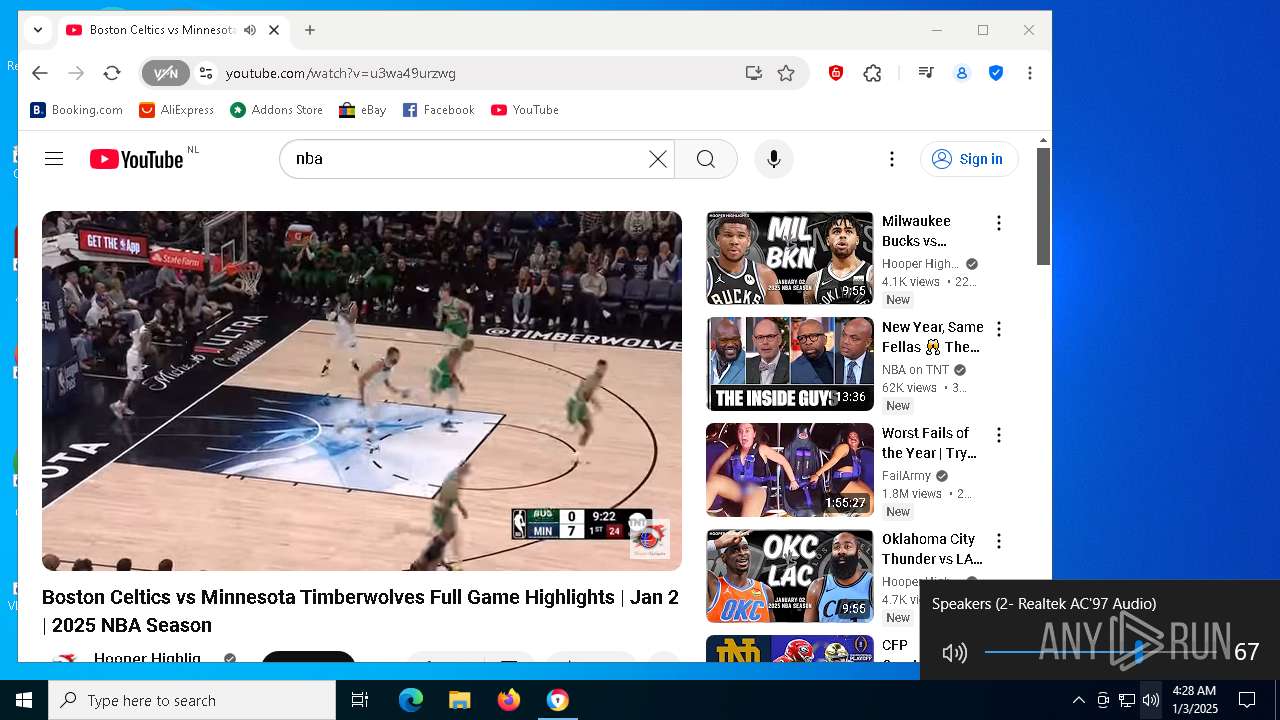
Task: Click the page vertical scrollbar
Action: [x=1043, y=206]
